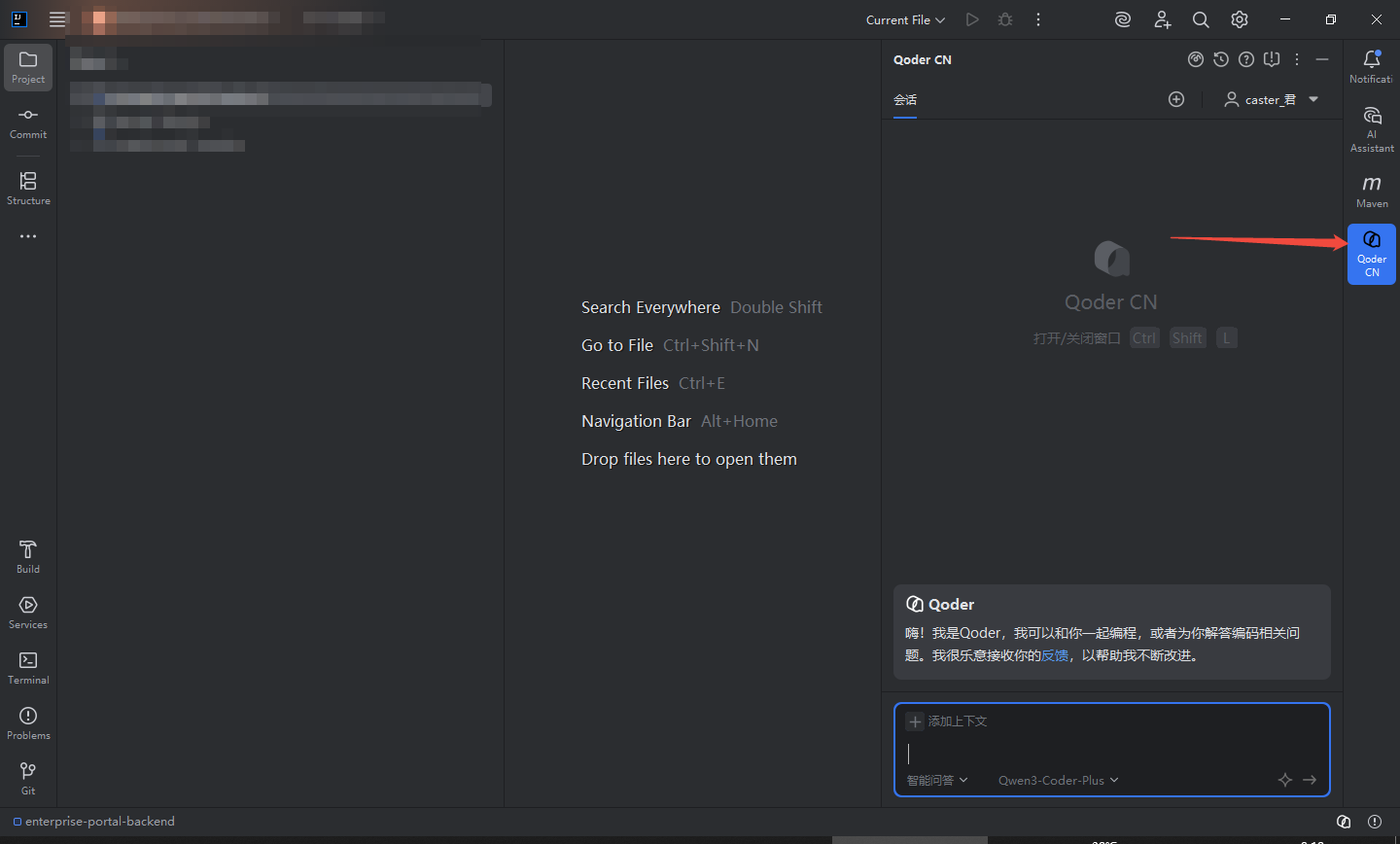Open the Git tool window

(28, 779)
